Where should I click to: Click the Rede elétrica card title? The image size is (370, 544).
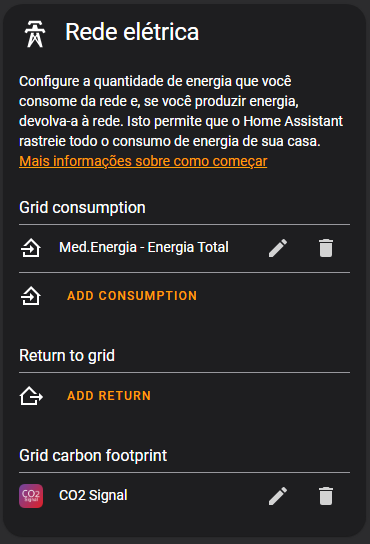(x=132, y=32)
